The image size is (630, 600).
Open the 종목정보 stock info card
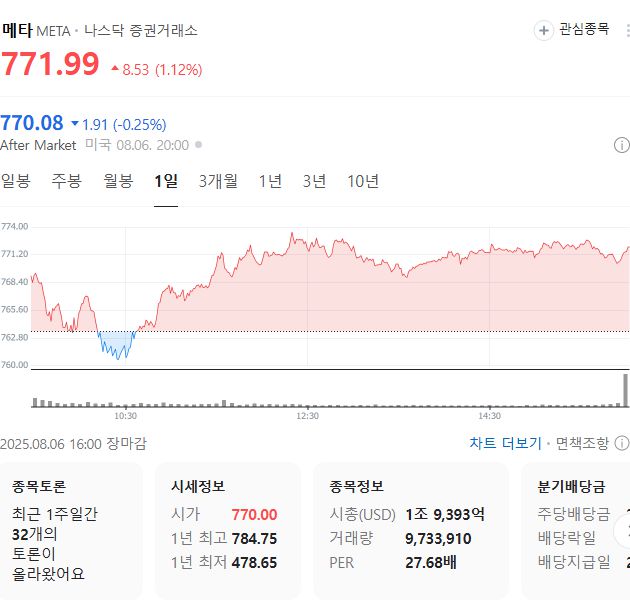(411, 530)
